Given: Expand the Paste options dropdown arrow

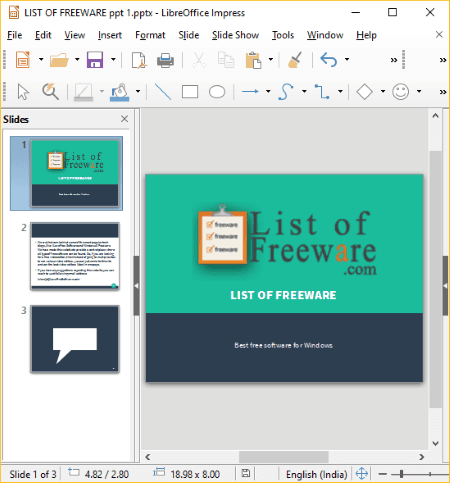Looking at the screenshot, I should (x=271, y=60).
